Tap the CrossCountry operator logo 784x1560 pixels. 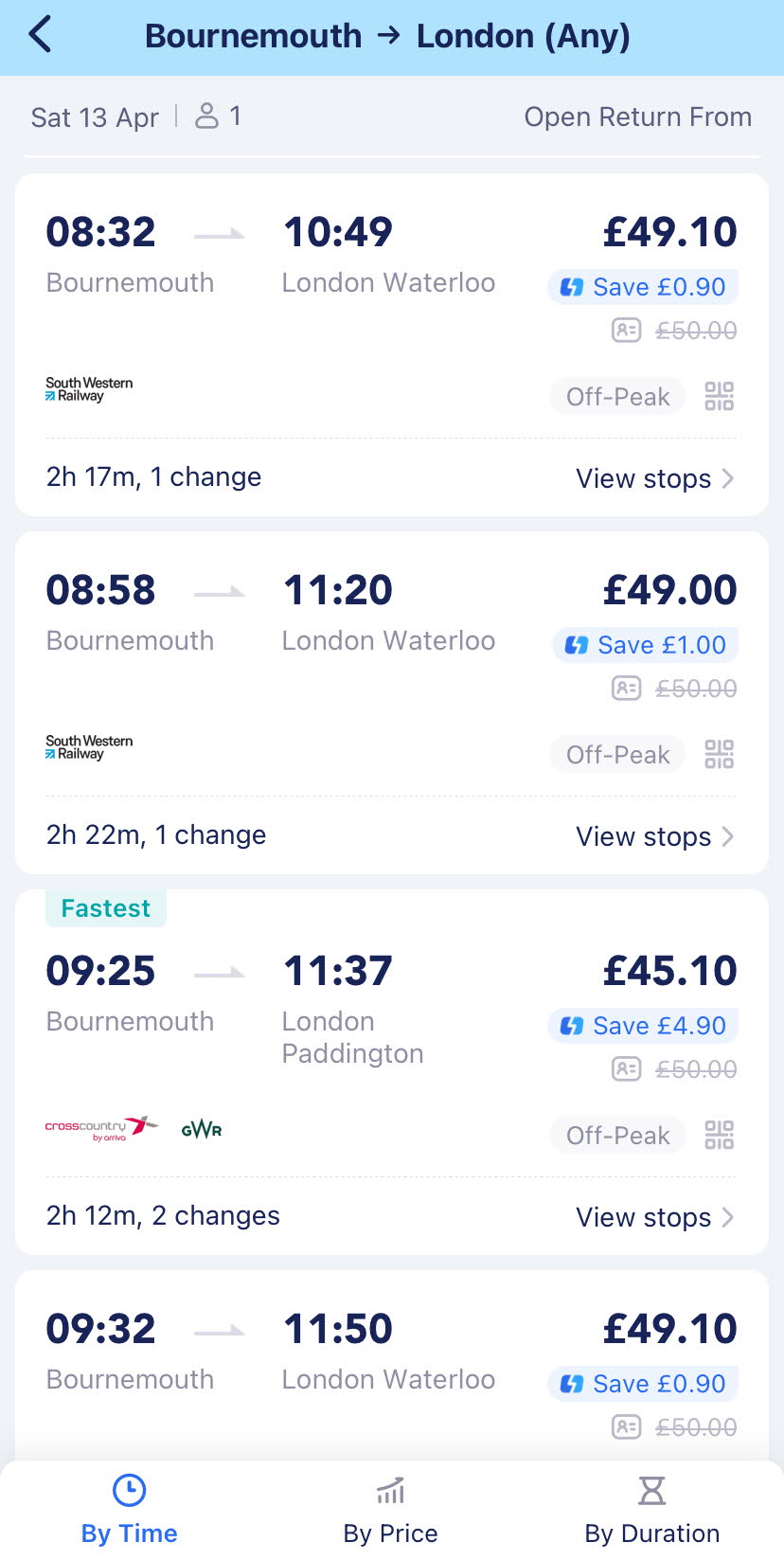point(100,1128)
